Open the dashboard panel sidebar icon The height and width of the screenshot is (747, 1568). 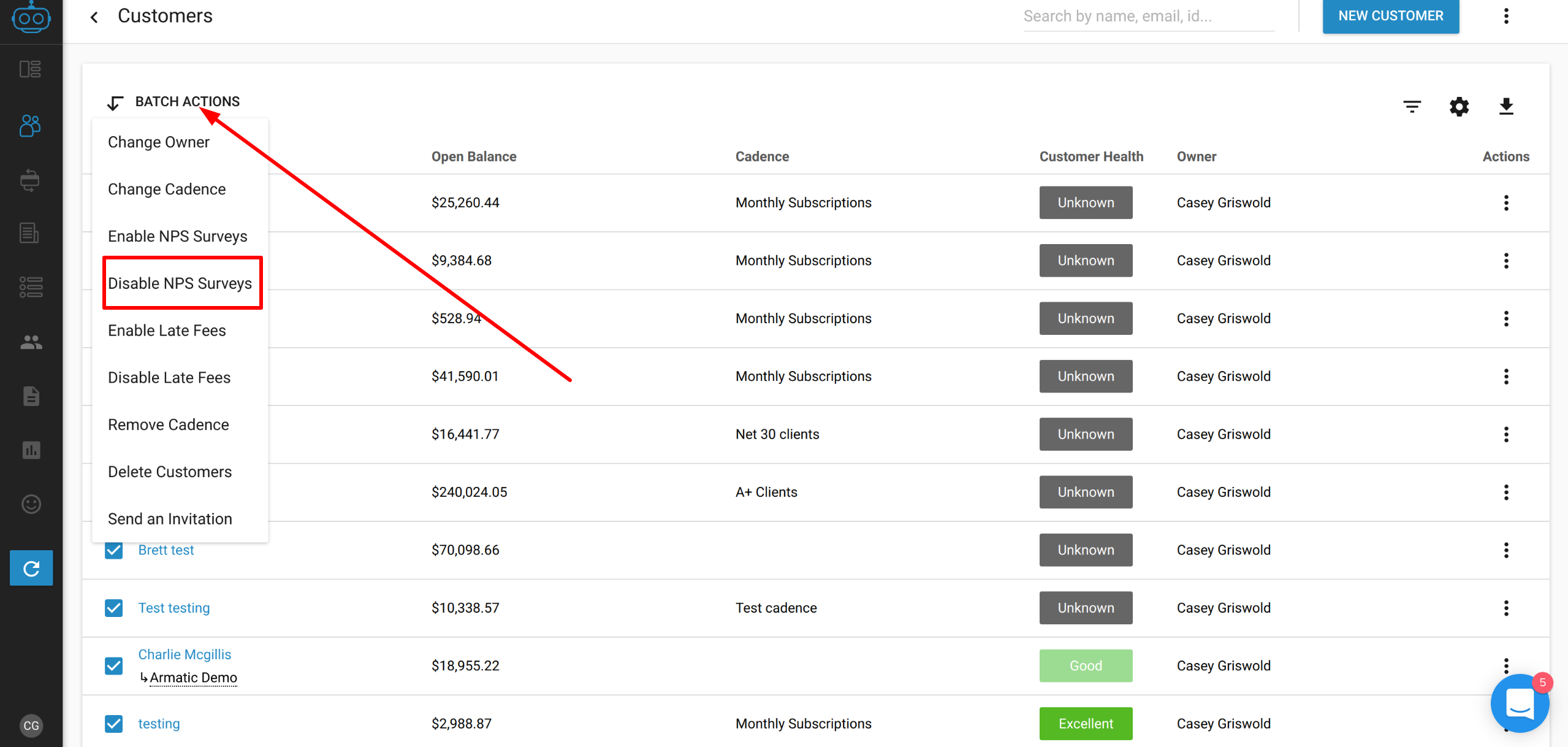[30, 69]
